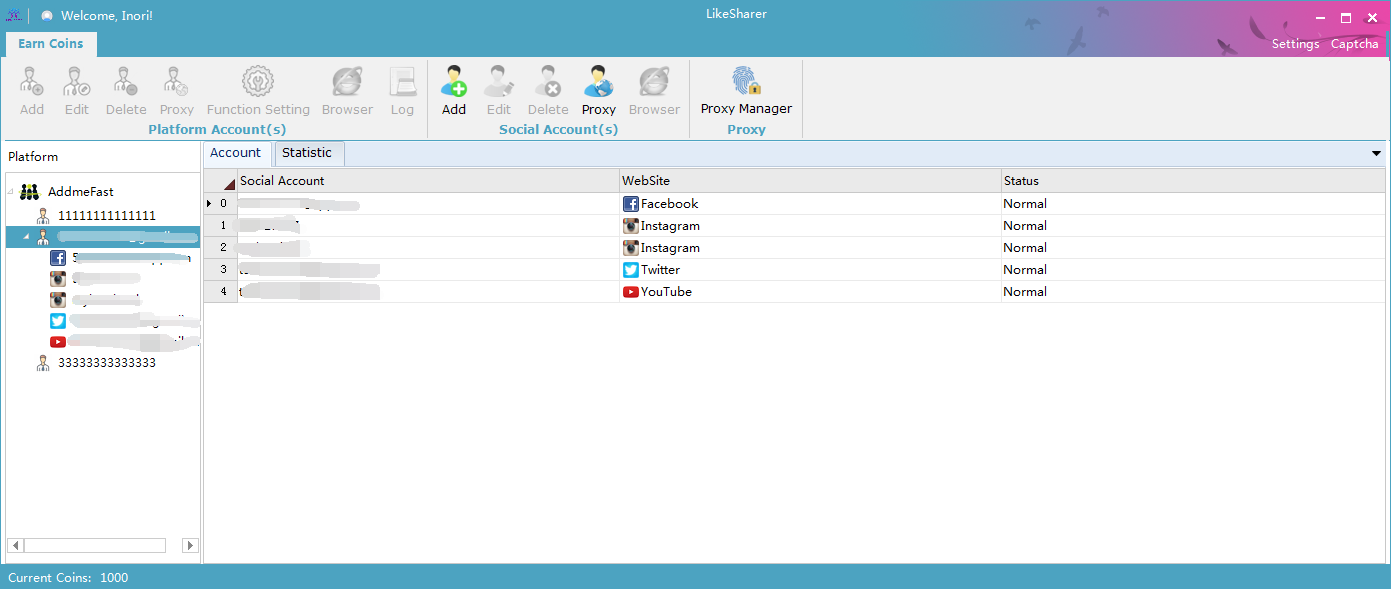Open the Log viewer
The height and width of the screenshot is (589, 1391).
click(402, 91)
